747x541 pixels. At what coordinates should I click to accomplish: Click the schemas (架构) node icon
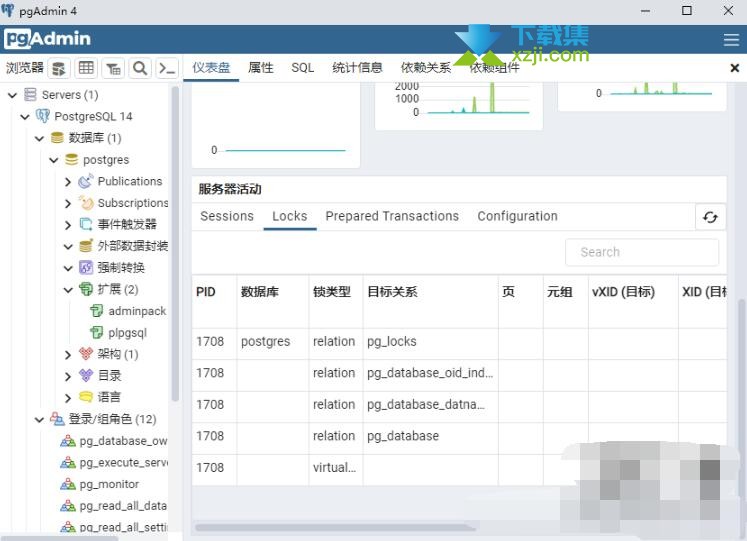(86, 354)
